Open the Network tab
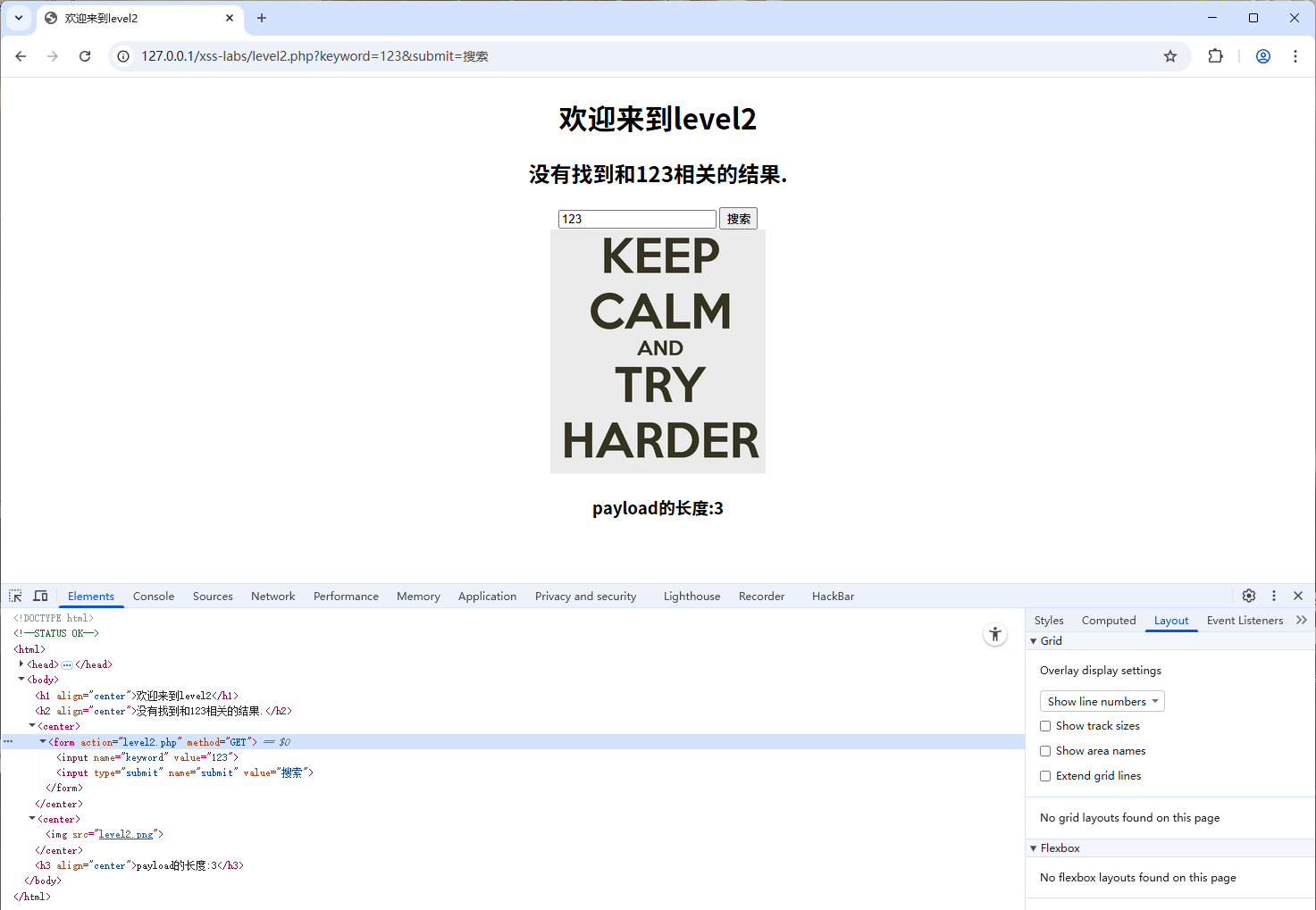Screen dimensions: 1316x910 [x=272, y=597]
